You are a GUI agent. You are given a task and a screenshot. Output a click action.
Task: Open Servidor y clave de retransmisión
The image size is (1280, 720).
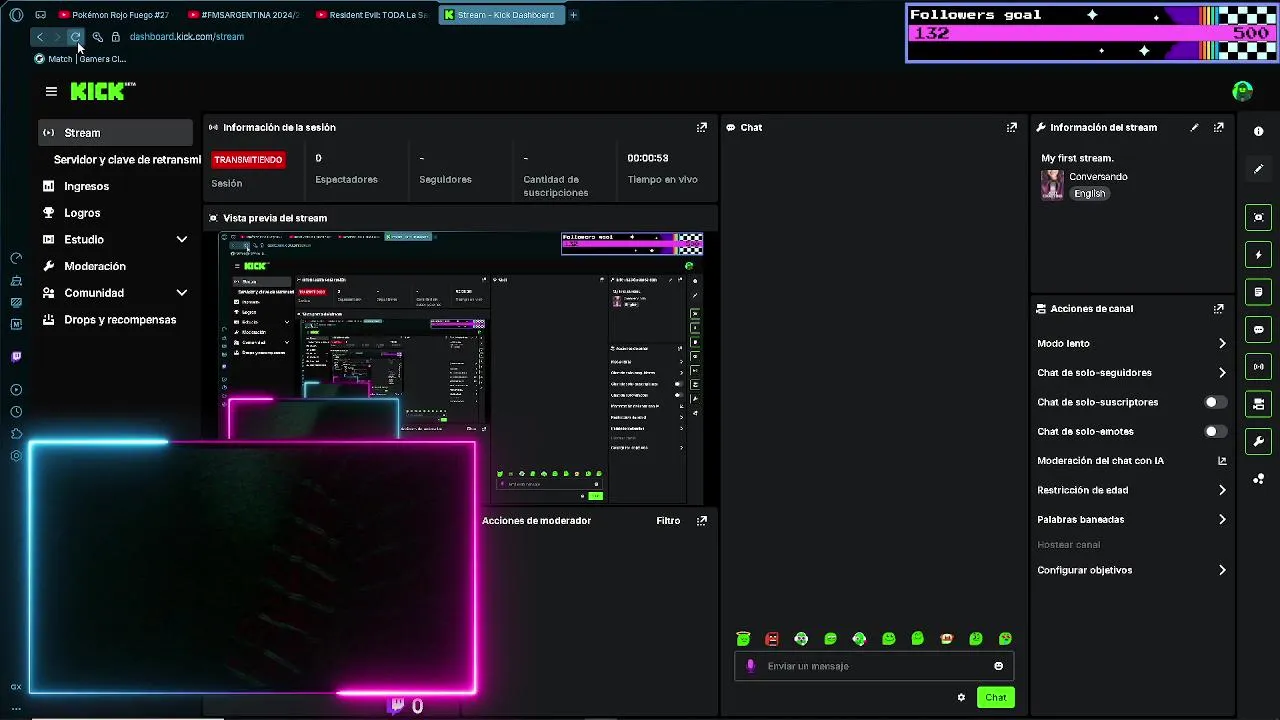point(127,159)
